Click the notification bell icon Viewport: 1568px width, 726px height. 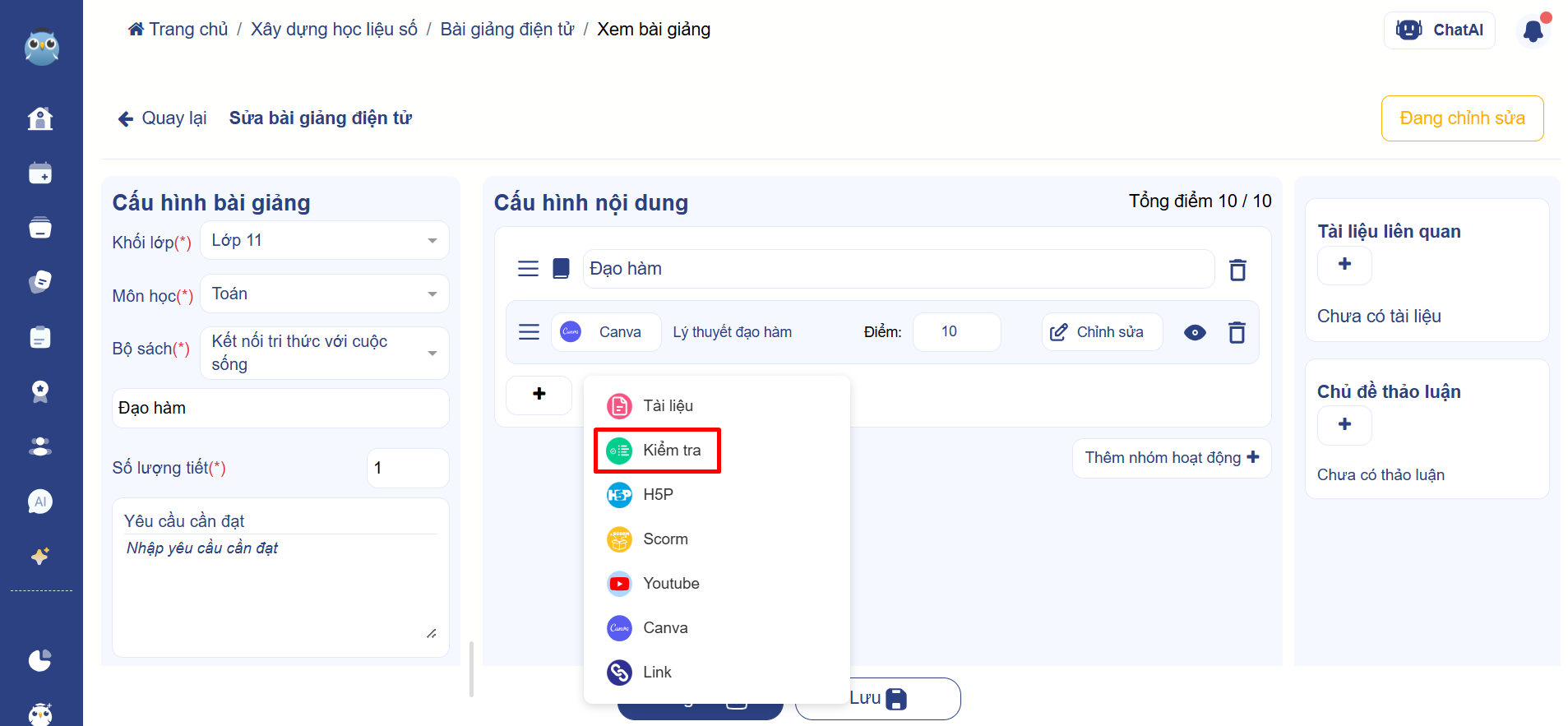pyautogui.click(x=1533, y=31)
